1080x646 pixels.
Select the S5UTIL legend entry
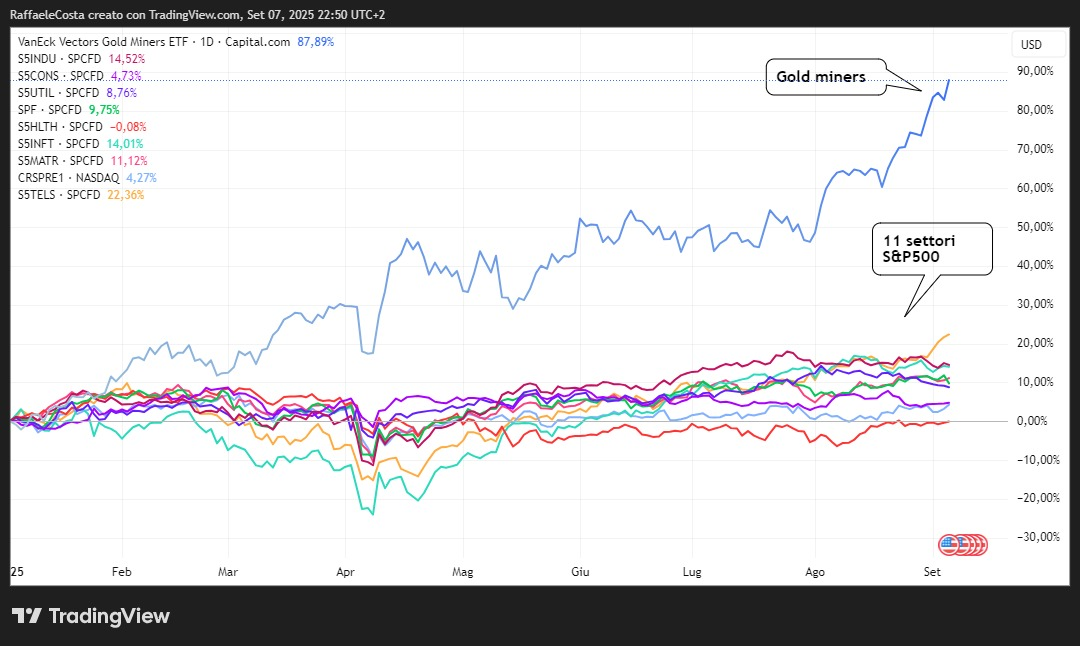[77, 93]
